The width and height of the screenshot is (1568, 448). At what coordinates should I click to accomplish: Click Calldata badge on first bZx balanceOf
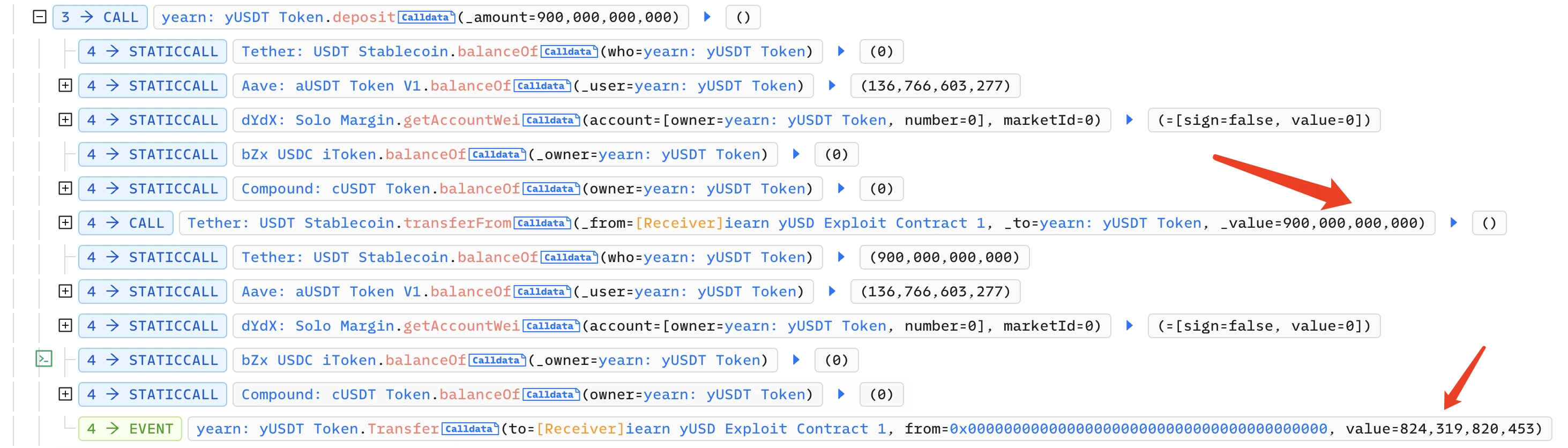click(497, 155)
